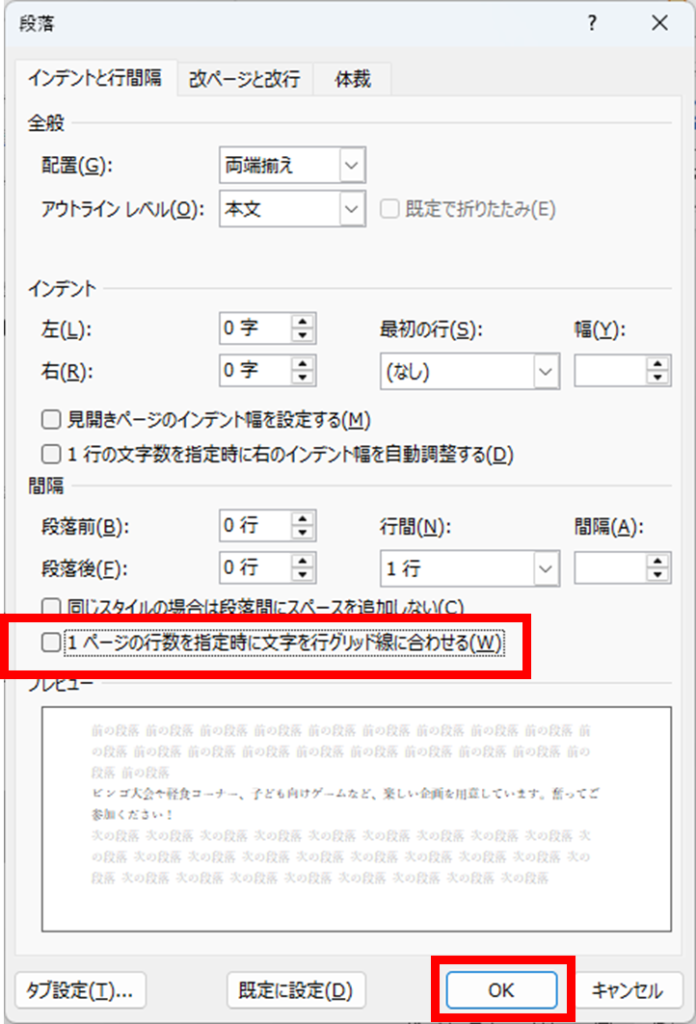
Task: Open the 体裁 tab
Action: pos(352,79)
